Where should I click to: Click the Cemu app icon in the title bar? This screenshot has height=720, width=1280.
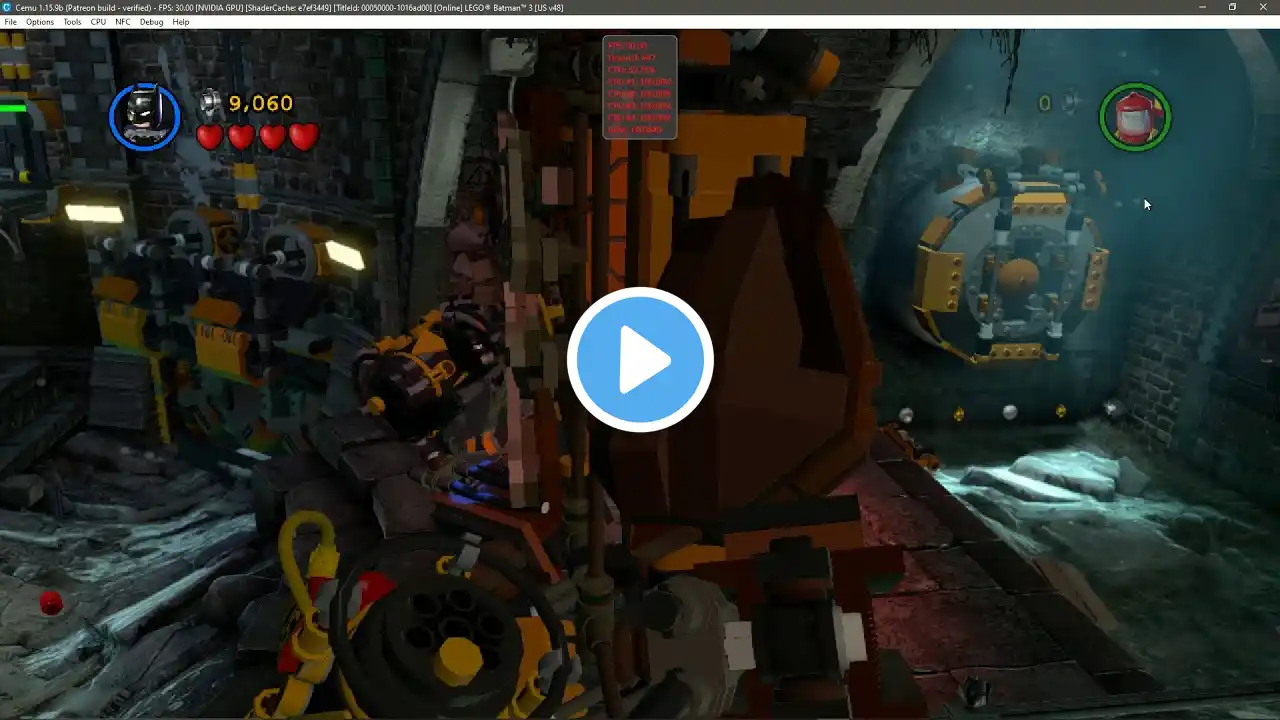tap(7, 7)
